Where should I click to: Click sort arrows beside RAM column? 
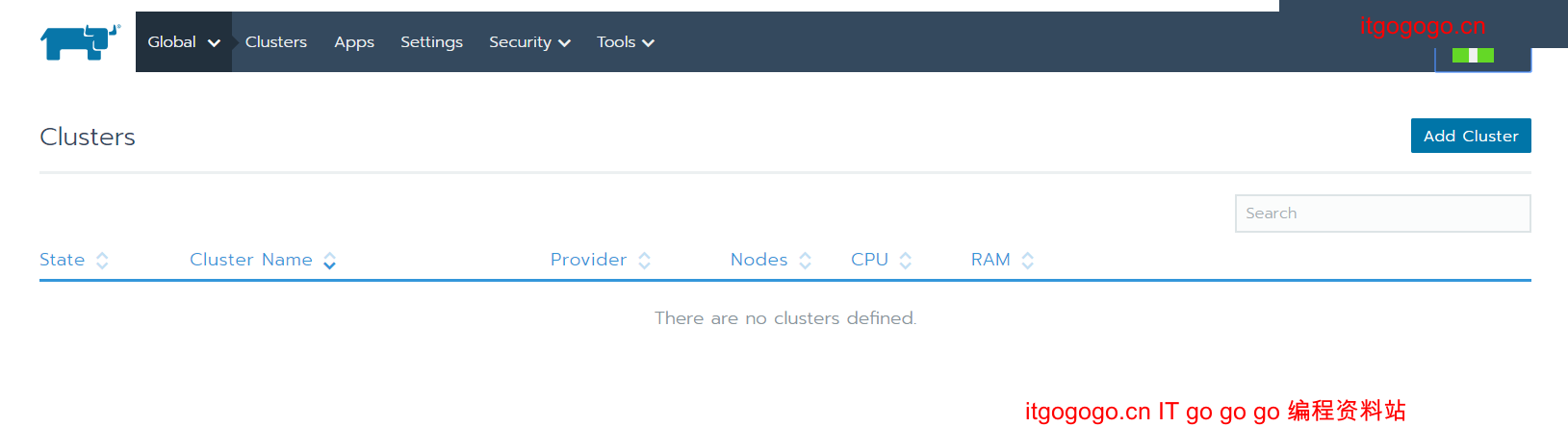pyautogui.click(x=1027, y=261)
